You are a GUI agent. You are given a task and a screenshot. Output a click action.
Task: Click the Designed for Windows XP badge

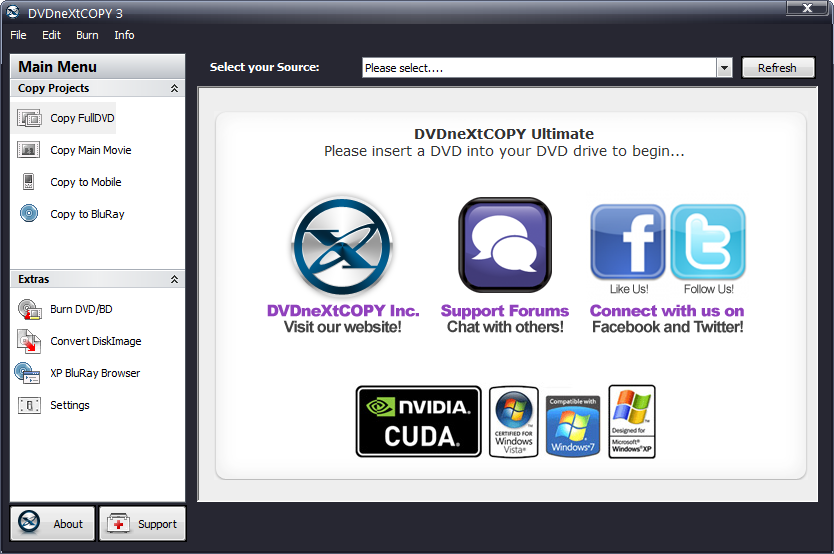632,422
